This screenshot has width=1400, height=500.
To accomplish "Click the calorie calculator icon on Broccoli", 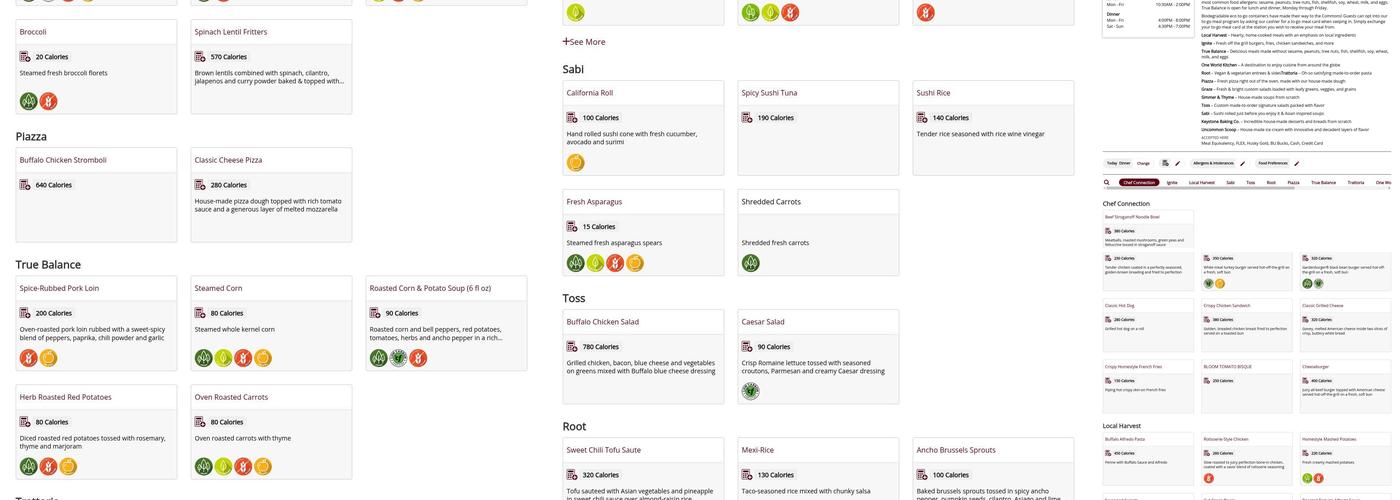I will pos(25,57).
